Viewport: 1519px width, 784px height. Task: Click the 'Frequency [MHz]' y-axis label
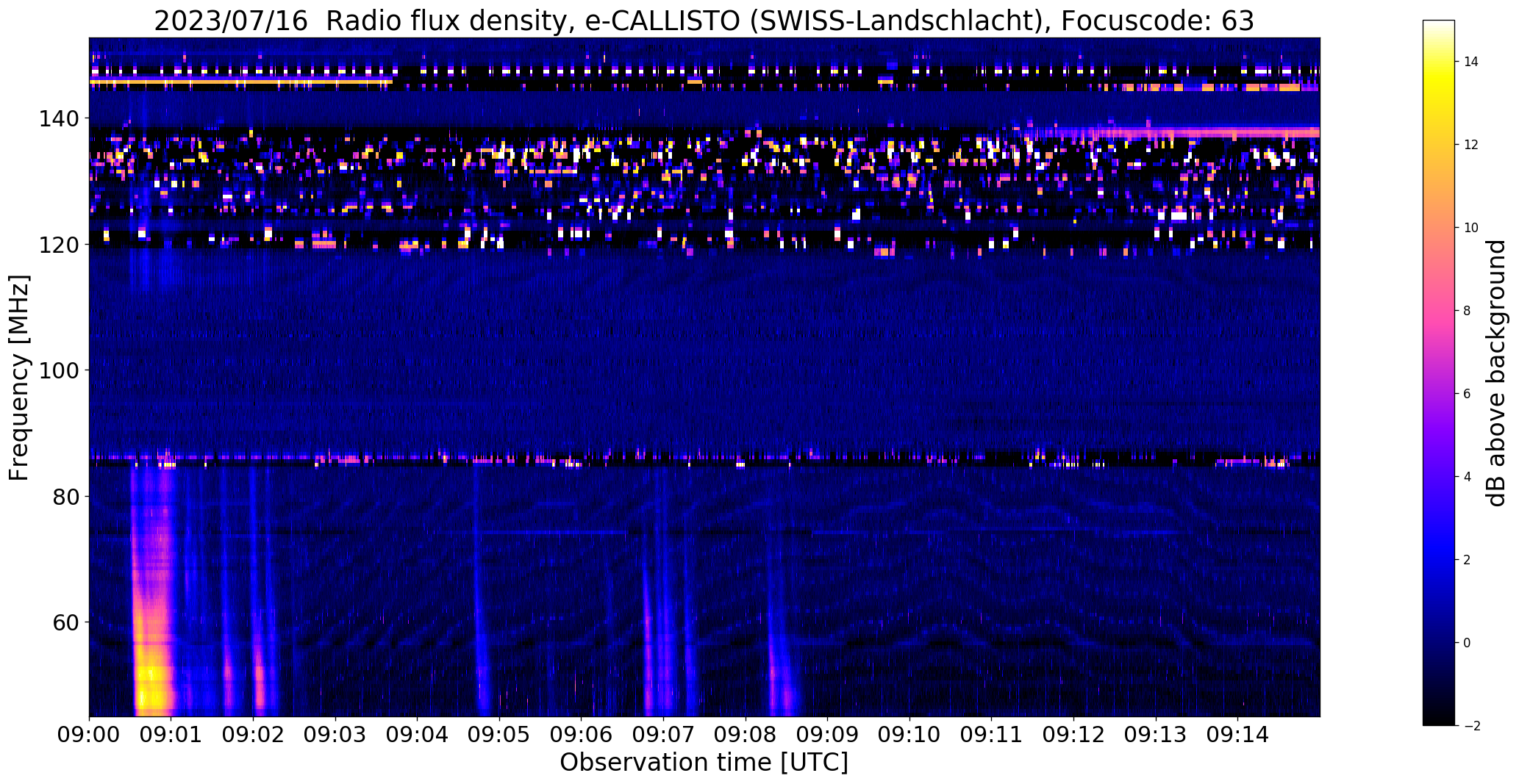click(x=19, y=378)
